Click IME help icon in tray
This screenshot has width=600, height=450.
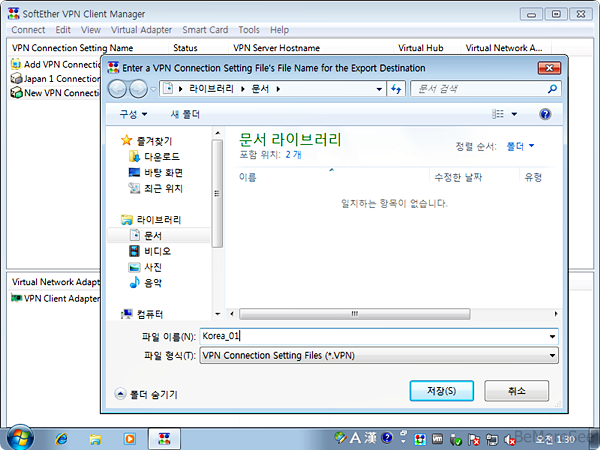[x=387, y=437]
